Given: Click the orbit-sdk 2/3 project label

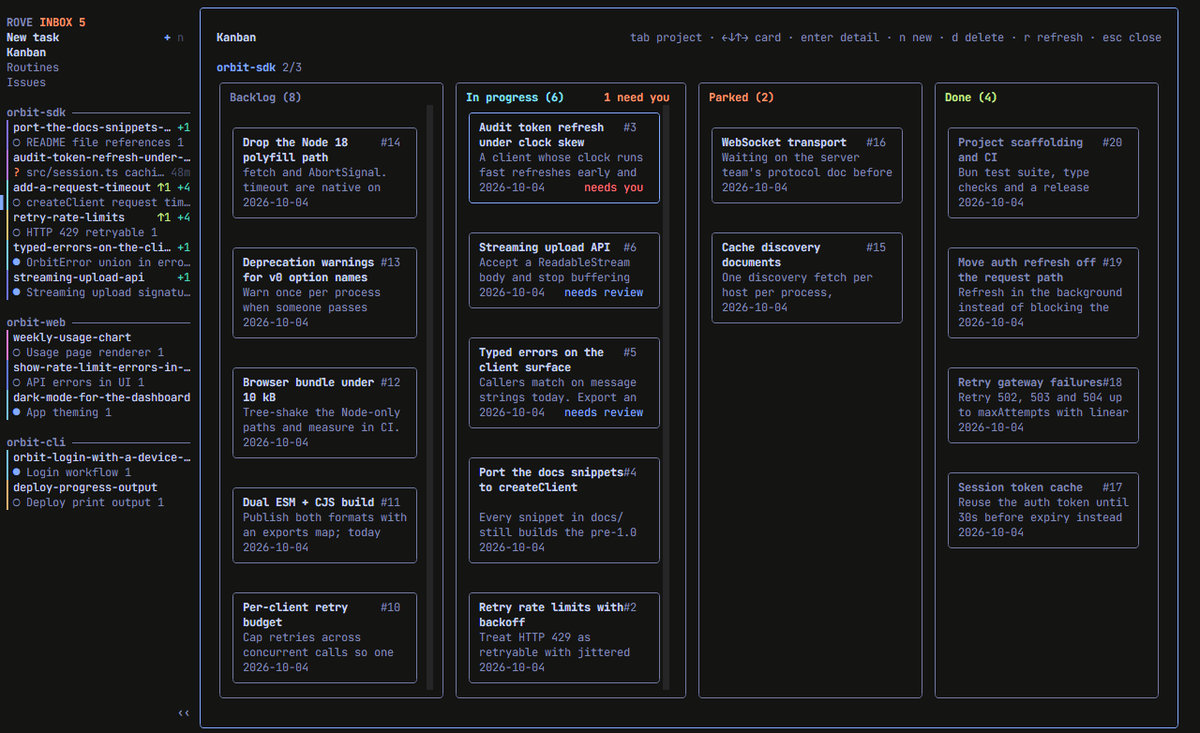Looking at the screenshot, I should coord(259,67).
